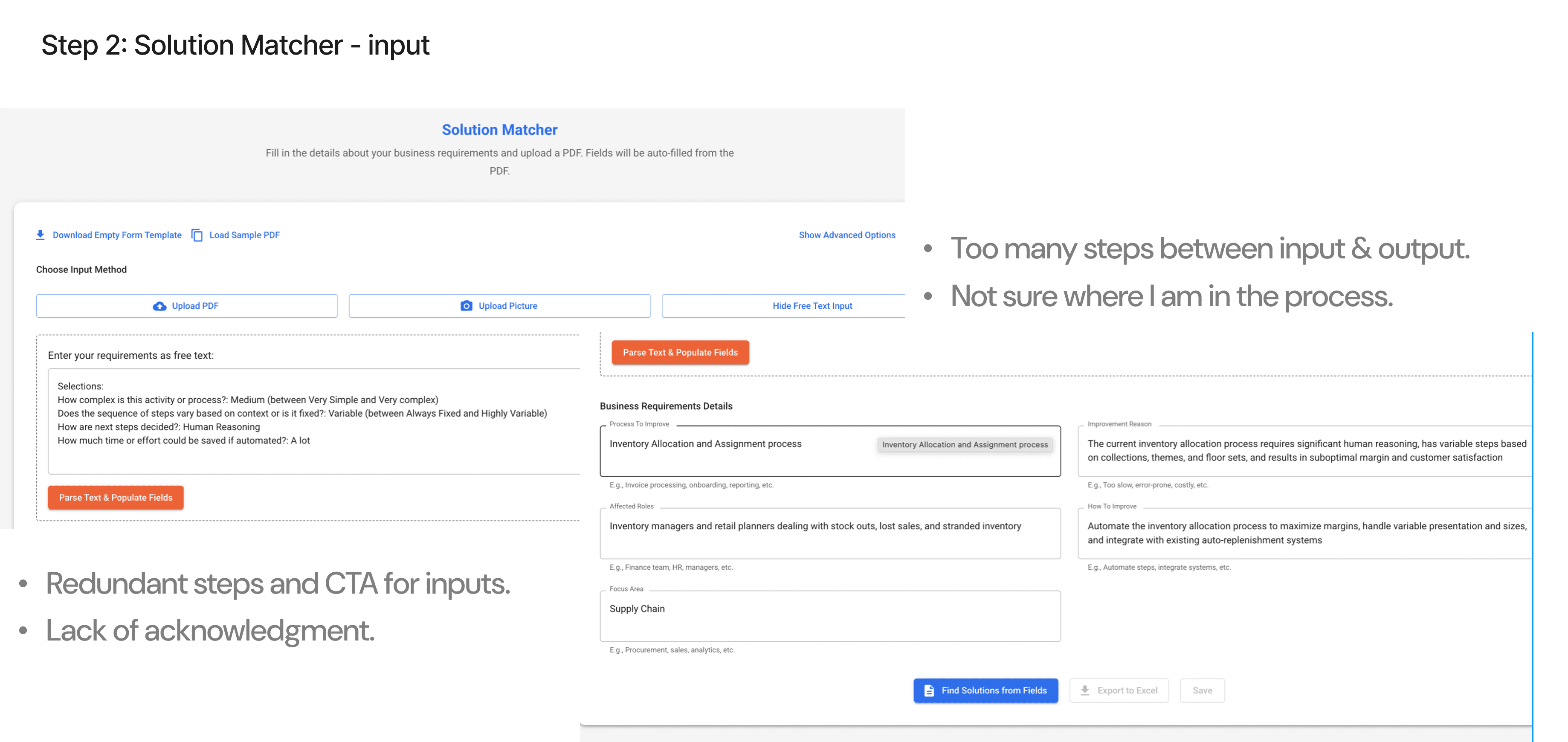Click the cloud upload icon on Upload PDF
This screenshot has width=1568, height=742.
coord(159,306)
